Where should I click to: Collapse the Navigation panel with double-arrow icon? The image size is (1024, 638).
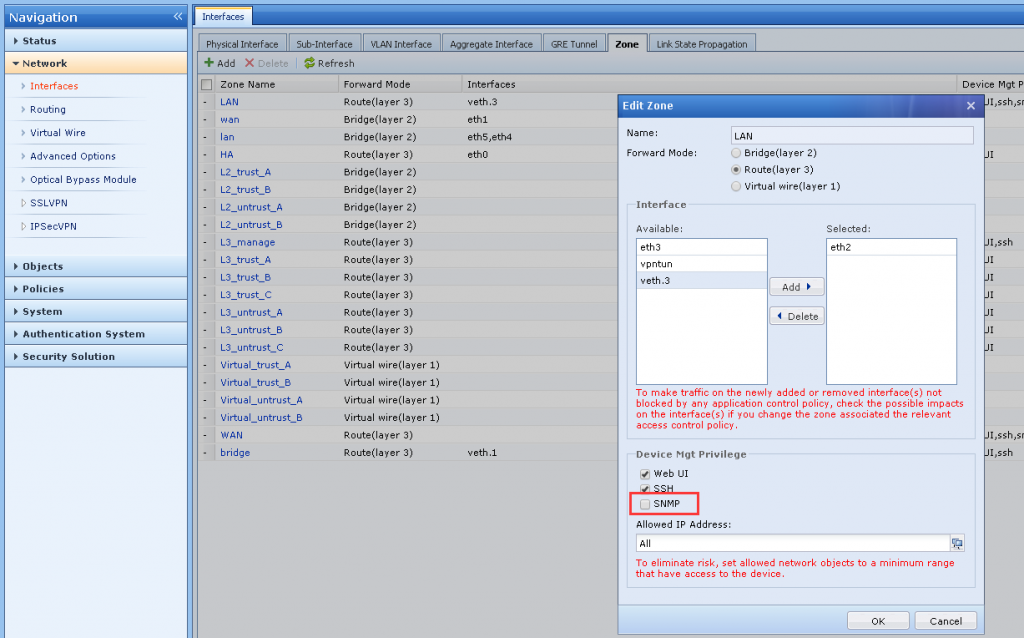pyautogui.click(x=177, y=17)
